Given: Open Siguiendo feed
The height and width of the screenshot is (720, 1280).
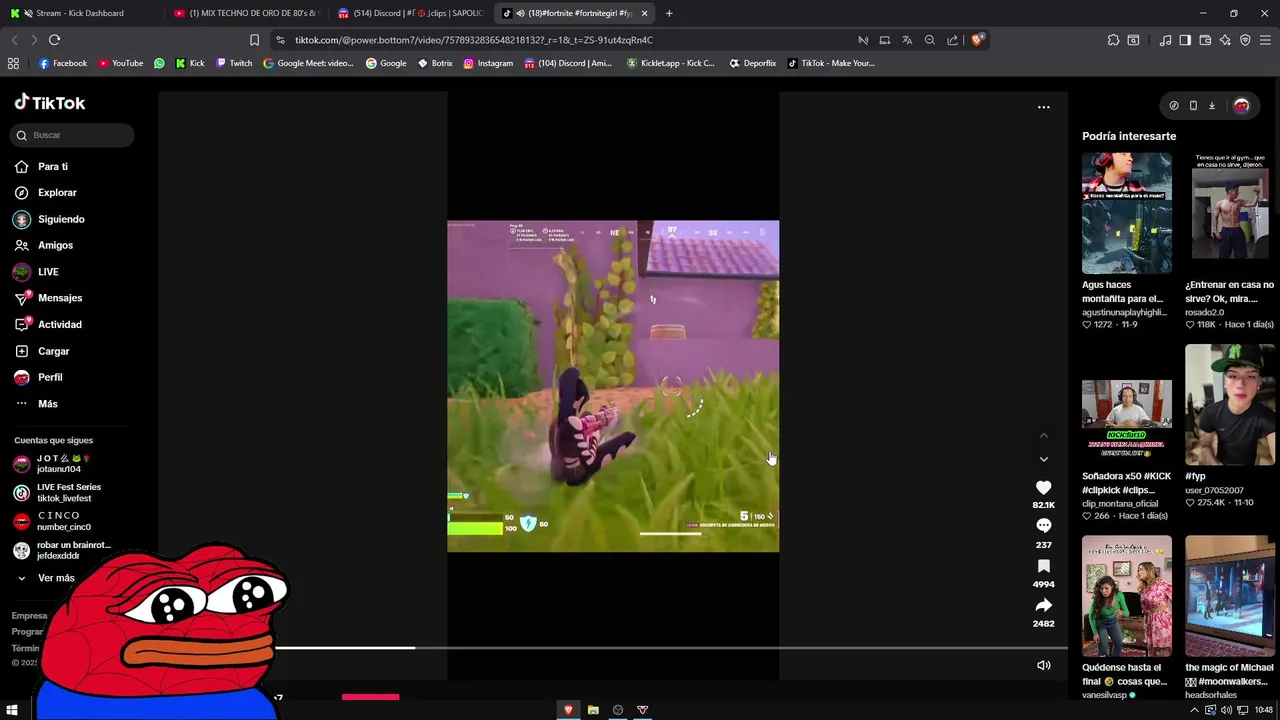Looking at the screenshot, I should (49, 219).
